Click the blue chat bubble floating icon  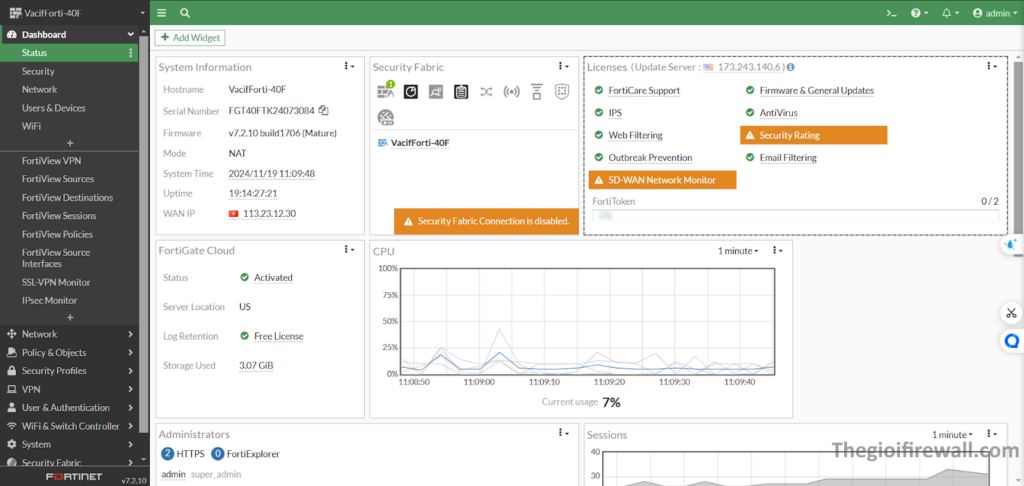(1012, 340)
